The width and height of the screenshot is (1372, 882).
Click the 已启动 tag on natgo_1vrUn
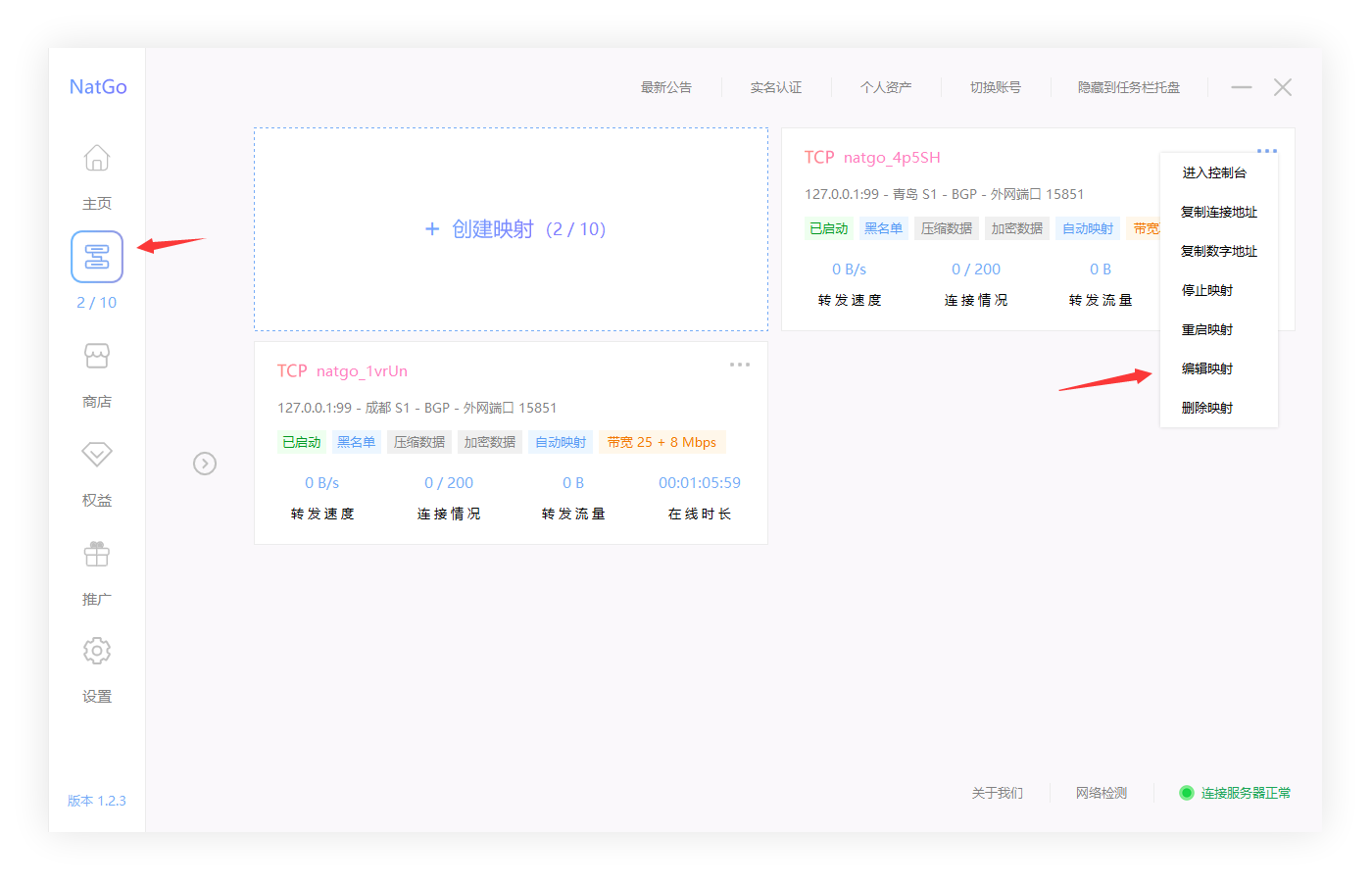tap(302, 442)
